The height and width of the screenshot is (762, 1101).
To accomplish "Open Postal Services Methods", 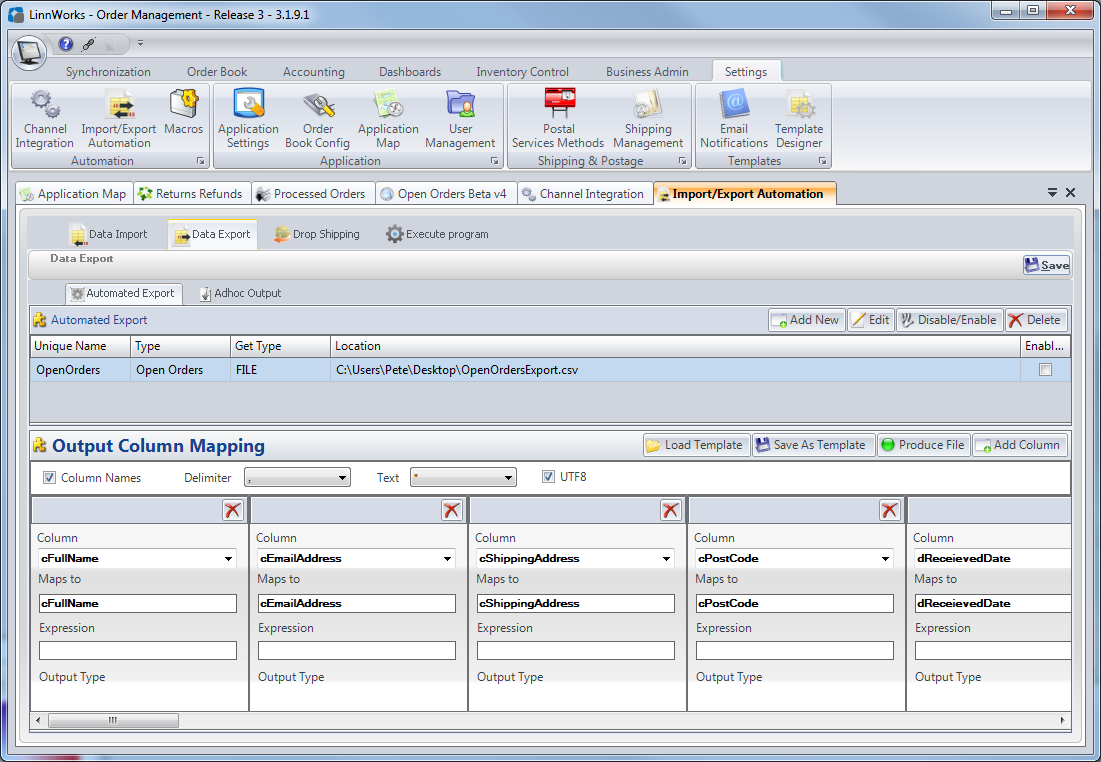I will point(558,119).
